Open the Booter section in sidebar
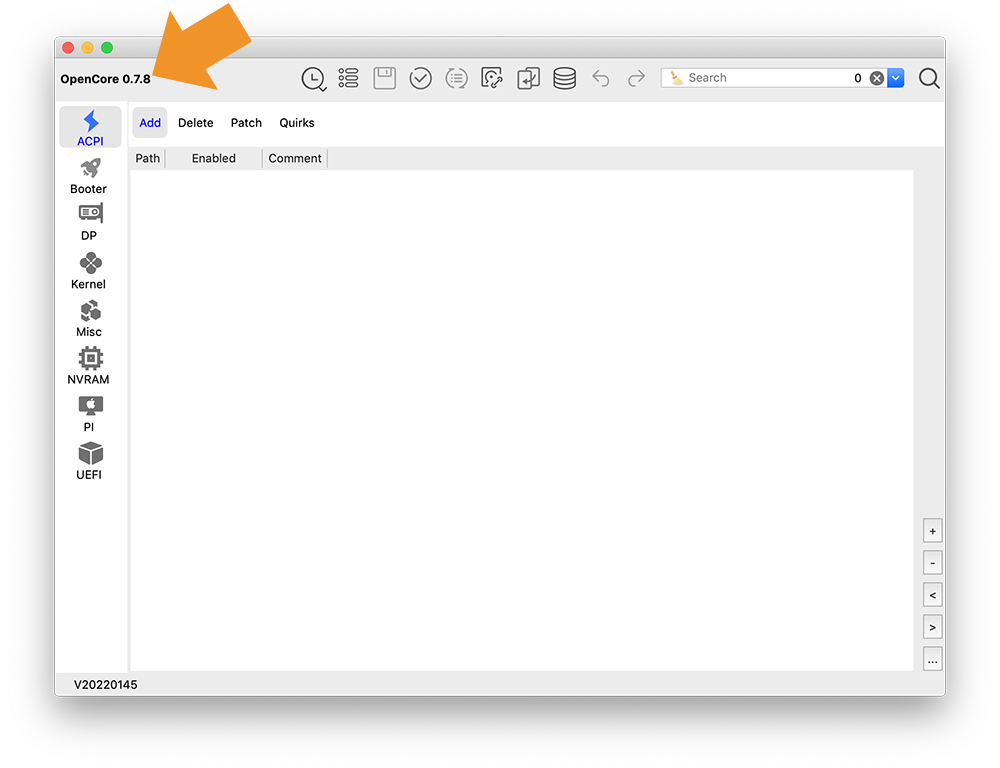 [x=89, y=176]
